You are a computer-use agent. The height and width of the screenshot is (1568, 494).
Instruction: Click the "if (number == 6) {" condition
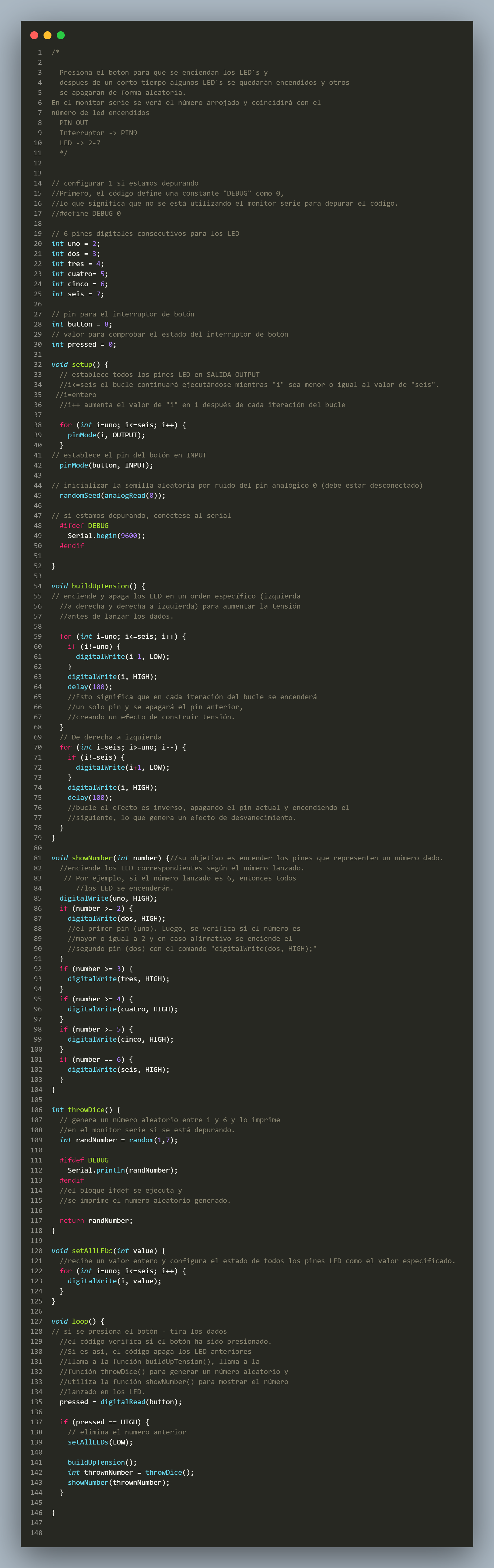96,1060
